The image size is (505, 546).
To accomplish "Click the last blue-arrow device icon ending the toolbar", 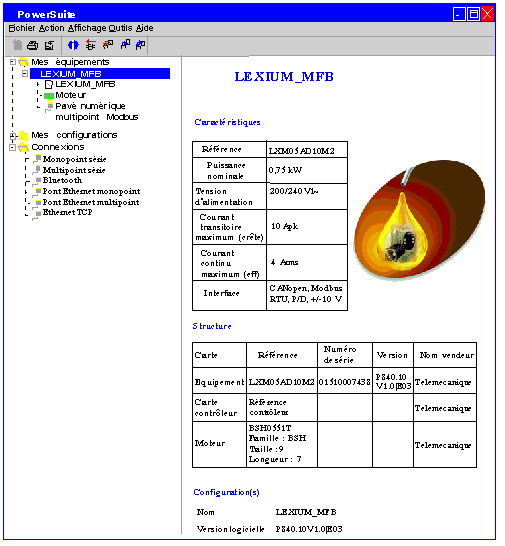I will (140, 45).
